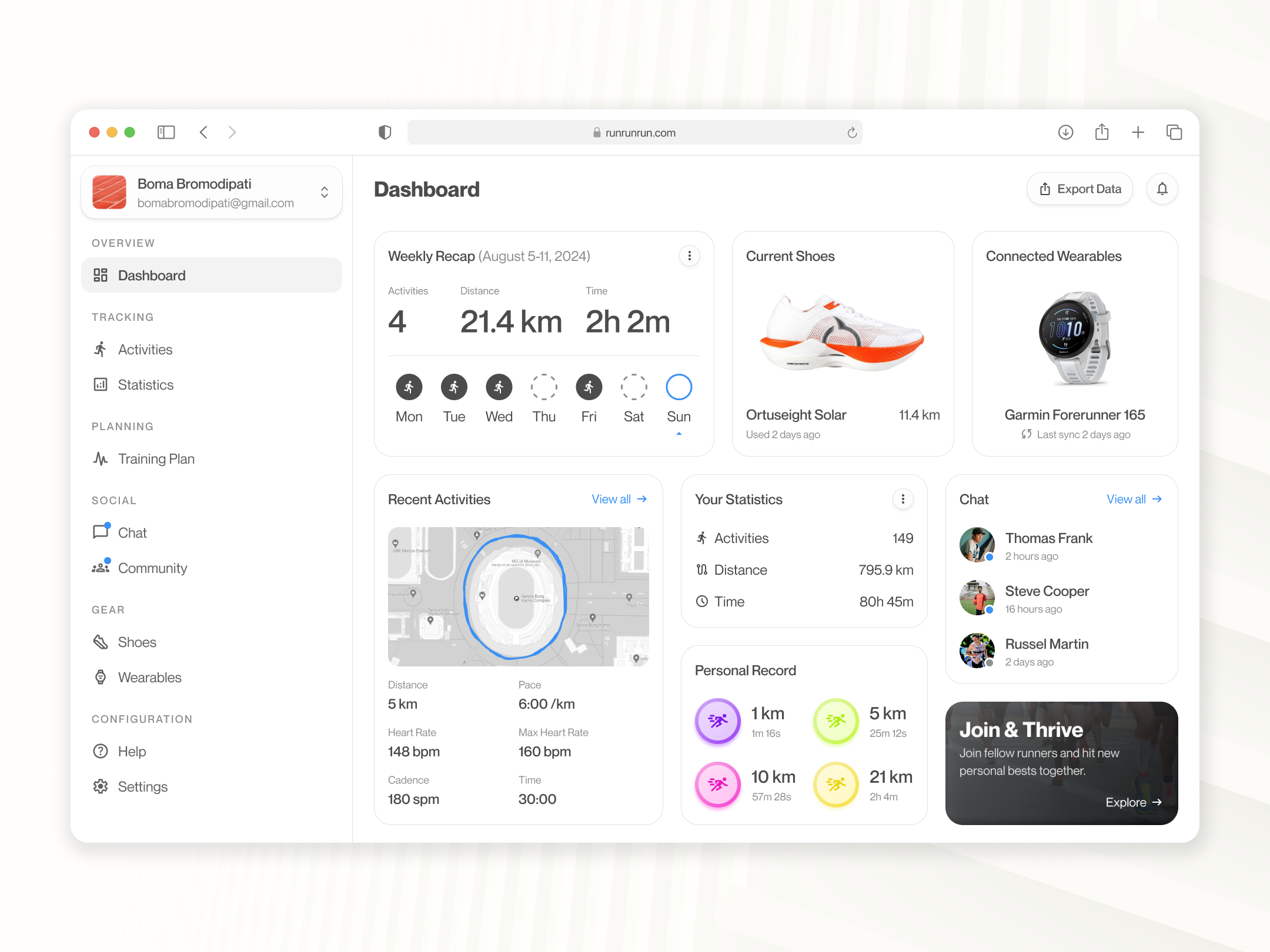This screenshot has height=952, width=1270.
Task: Open the new tab plus icon
Action: [x=1138, y=132]
